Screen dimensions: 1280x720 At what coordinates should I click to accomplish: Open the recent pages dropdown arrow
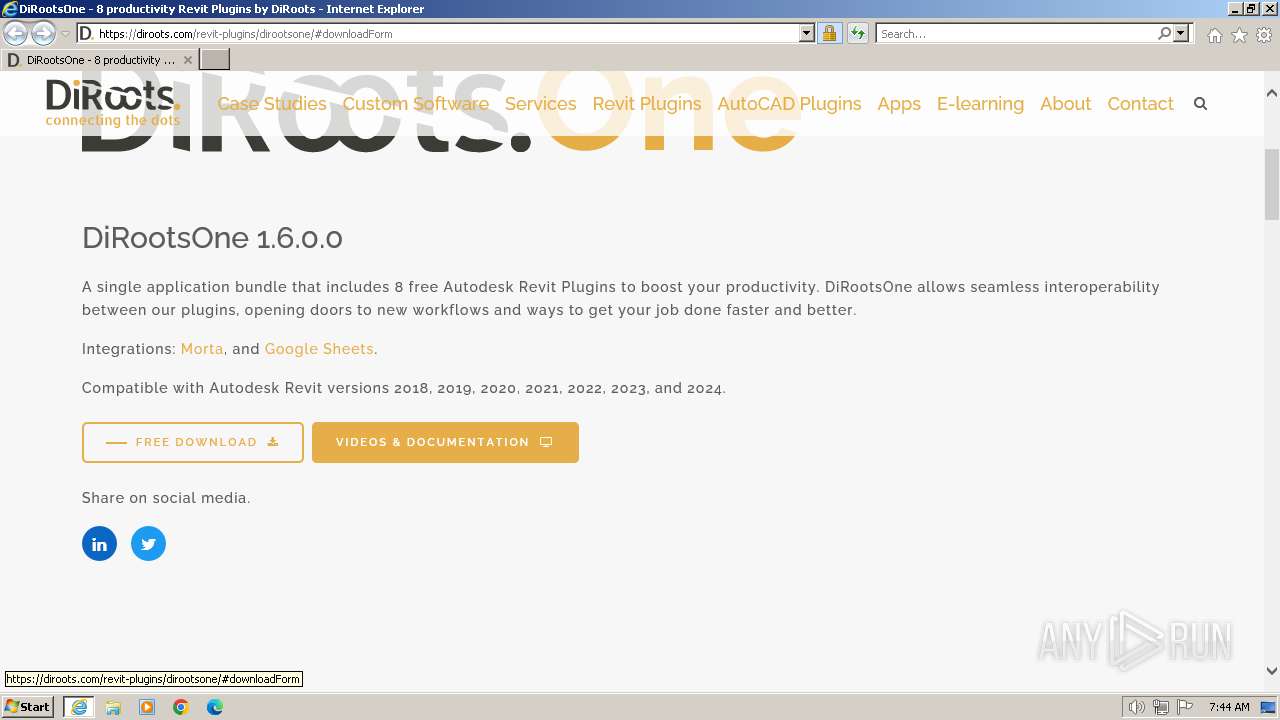coord(65,34)
